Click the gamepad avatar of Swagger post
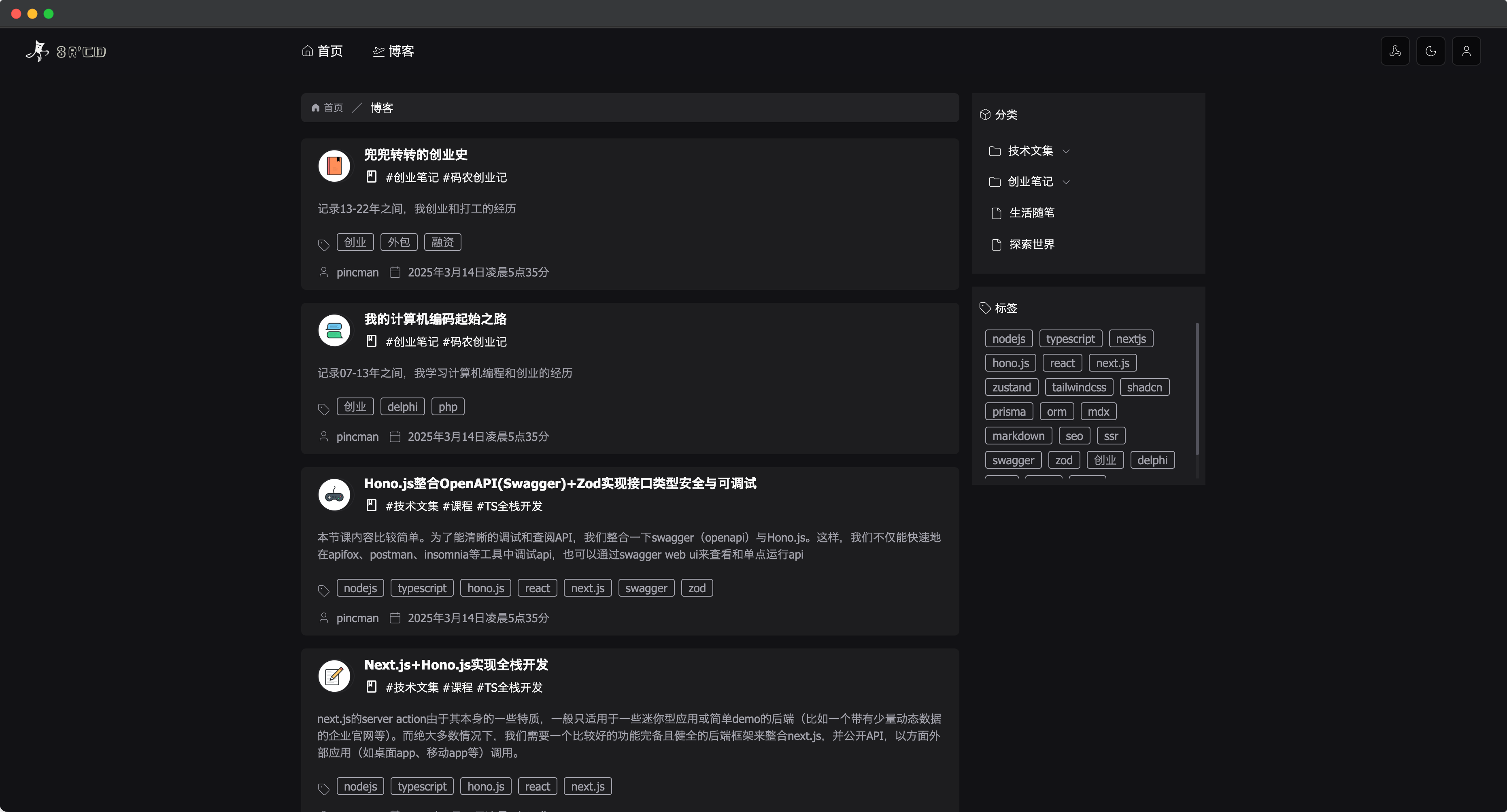The width and height of the screenshot is (1507, 812). pos(334,494)
